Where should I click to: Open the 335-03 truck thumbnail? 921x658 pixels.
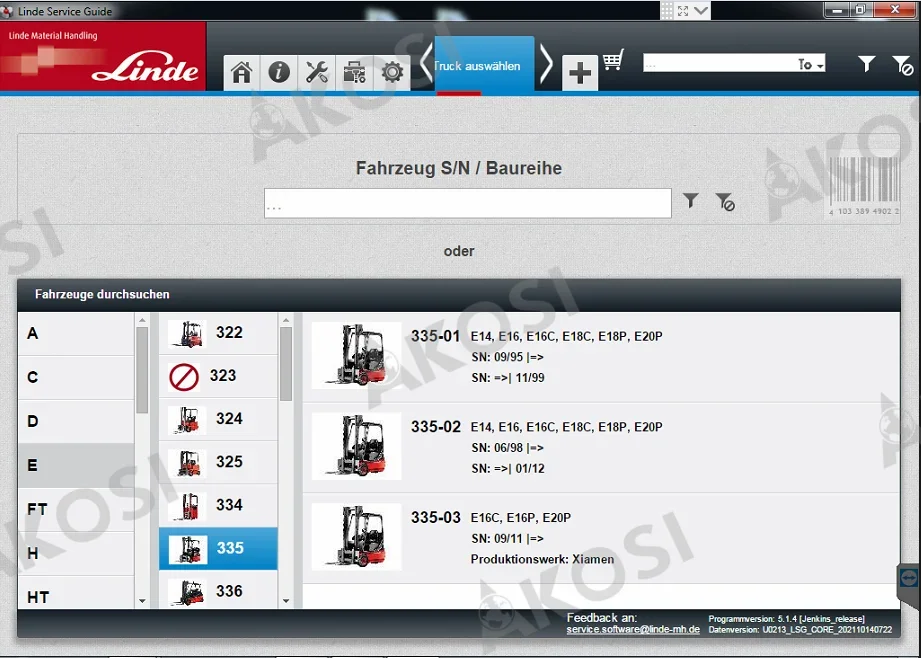[357, 537]
